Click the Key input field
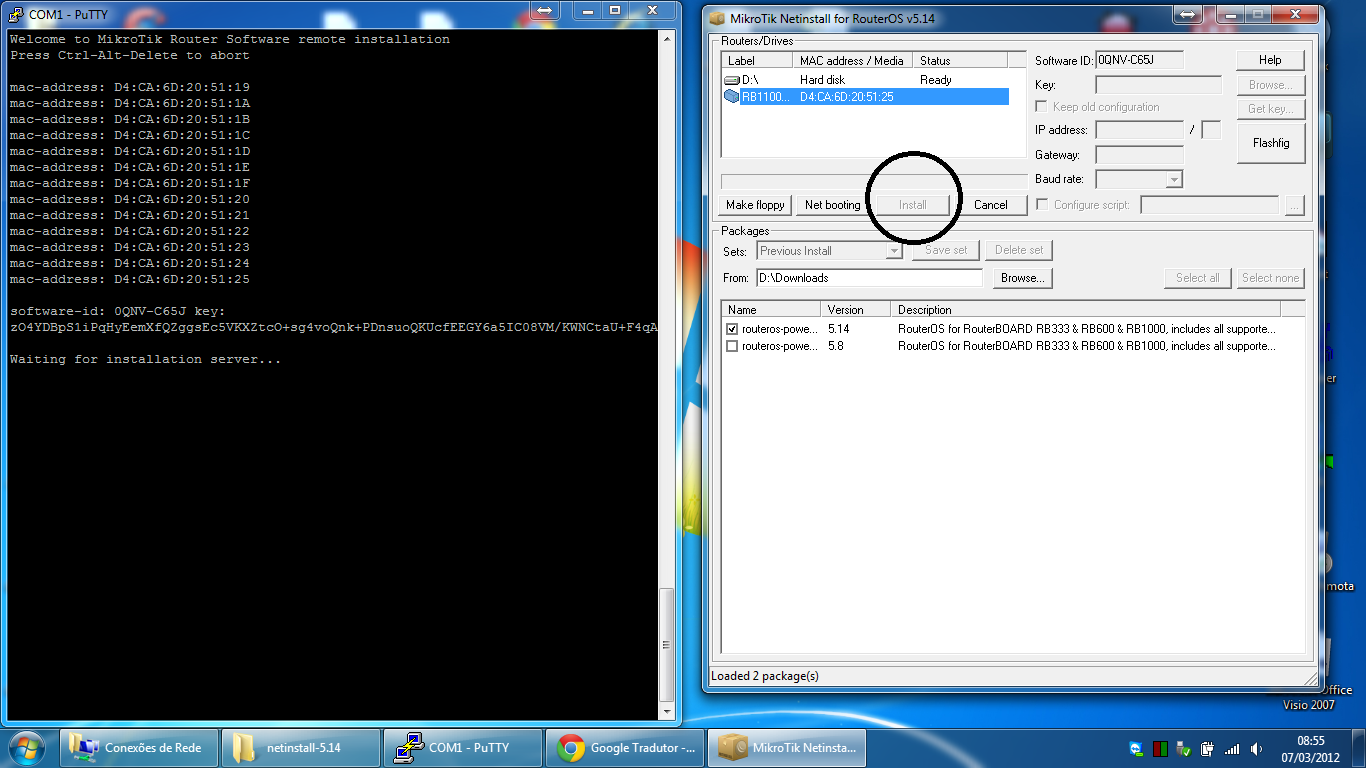 click(1158, 85)
